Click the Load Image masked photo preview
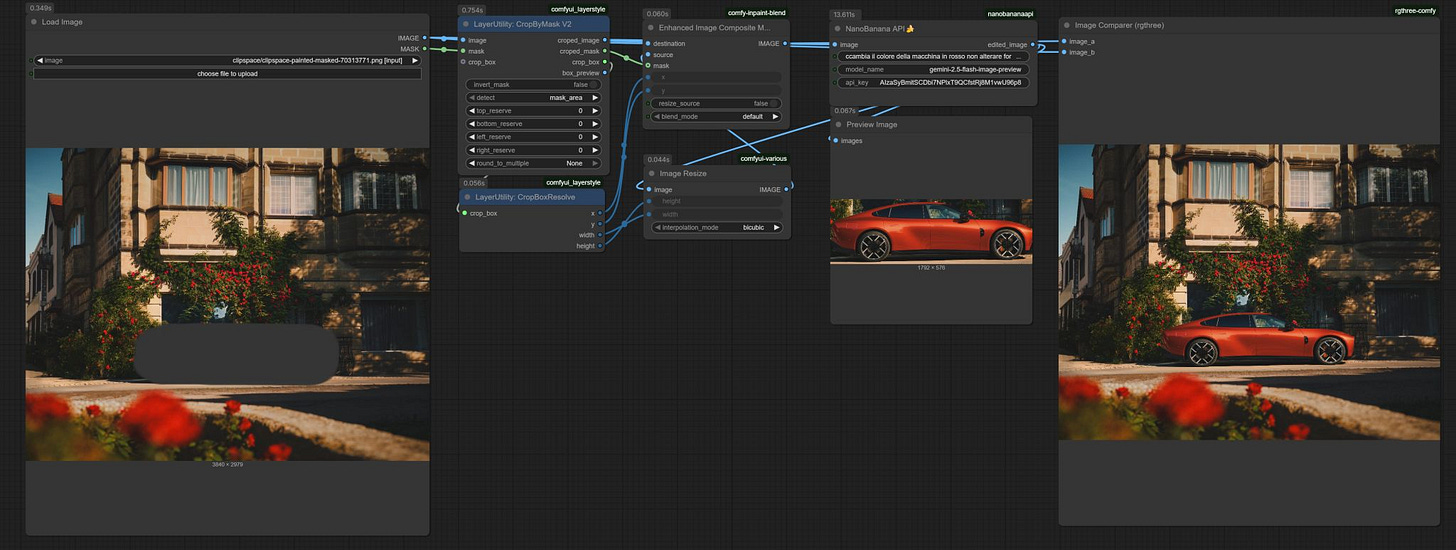 pos(227,304)
